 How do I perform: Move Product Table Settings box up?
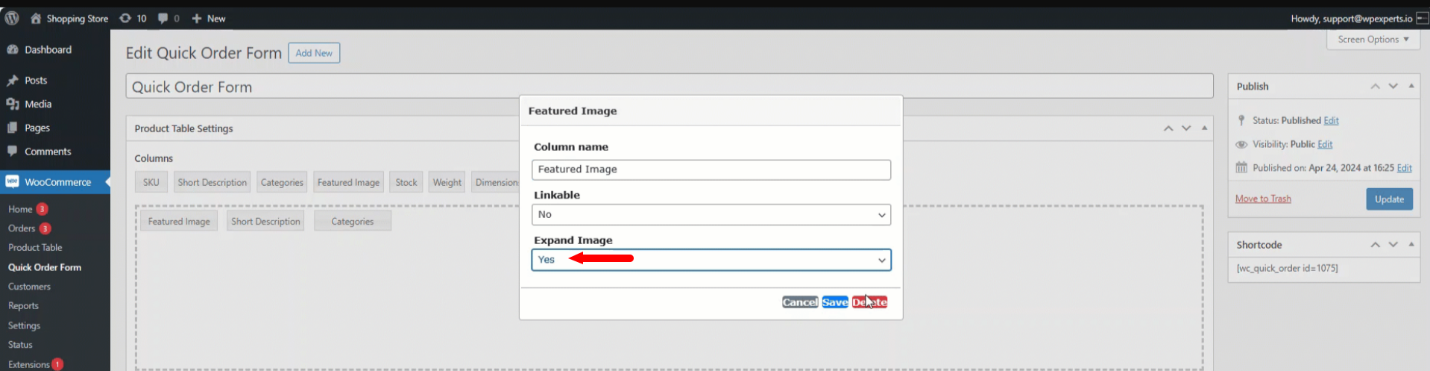(1168, 128)
